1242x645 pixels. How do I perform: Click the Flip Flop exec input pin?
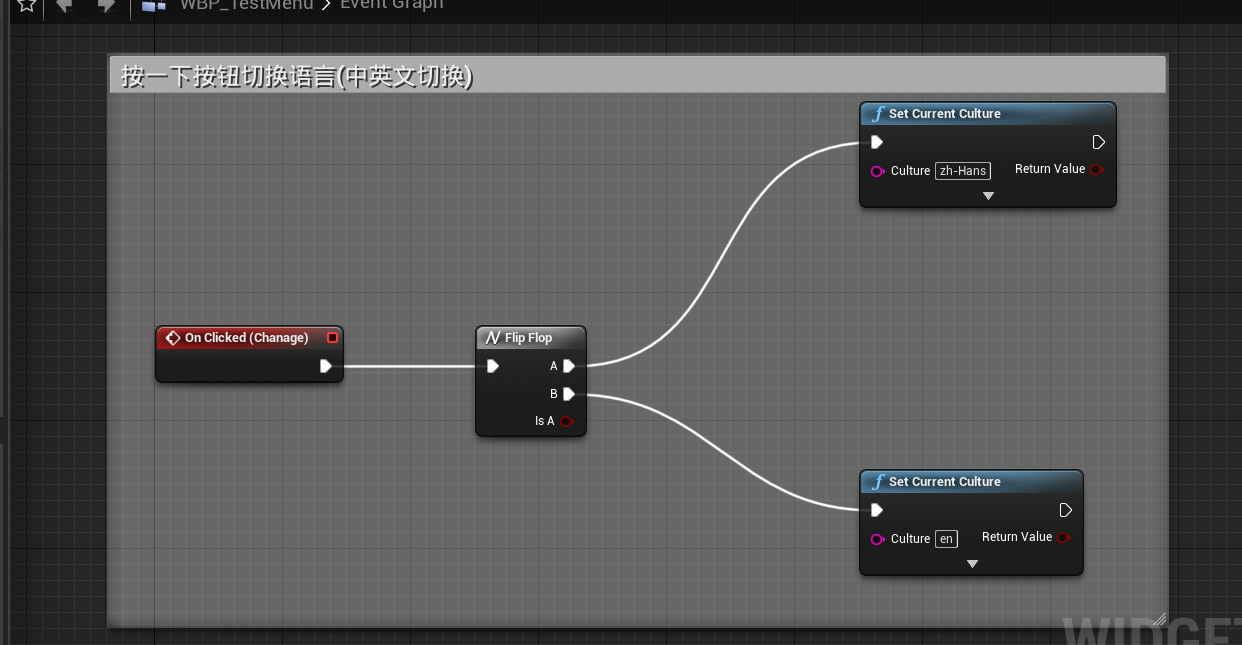[x=493, y=366]
